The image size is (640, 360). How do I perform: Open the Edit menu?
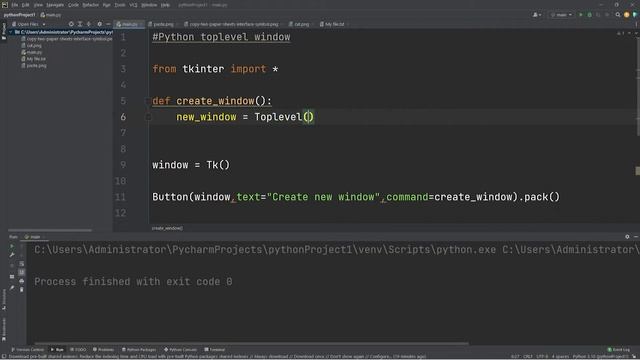(25, 5)
